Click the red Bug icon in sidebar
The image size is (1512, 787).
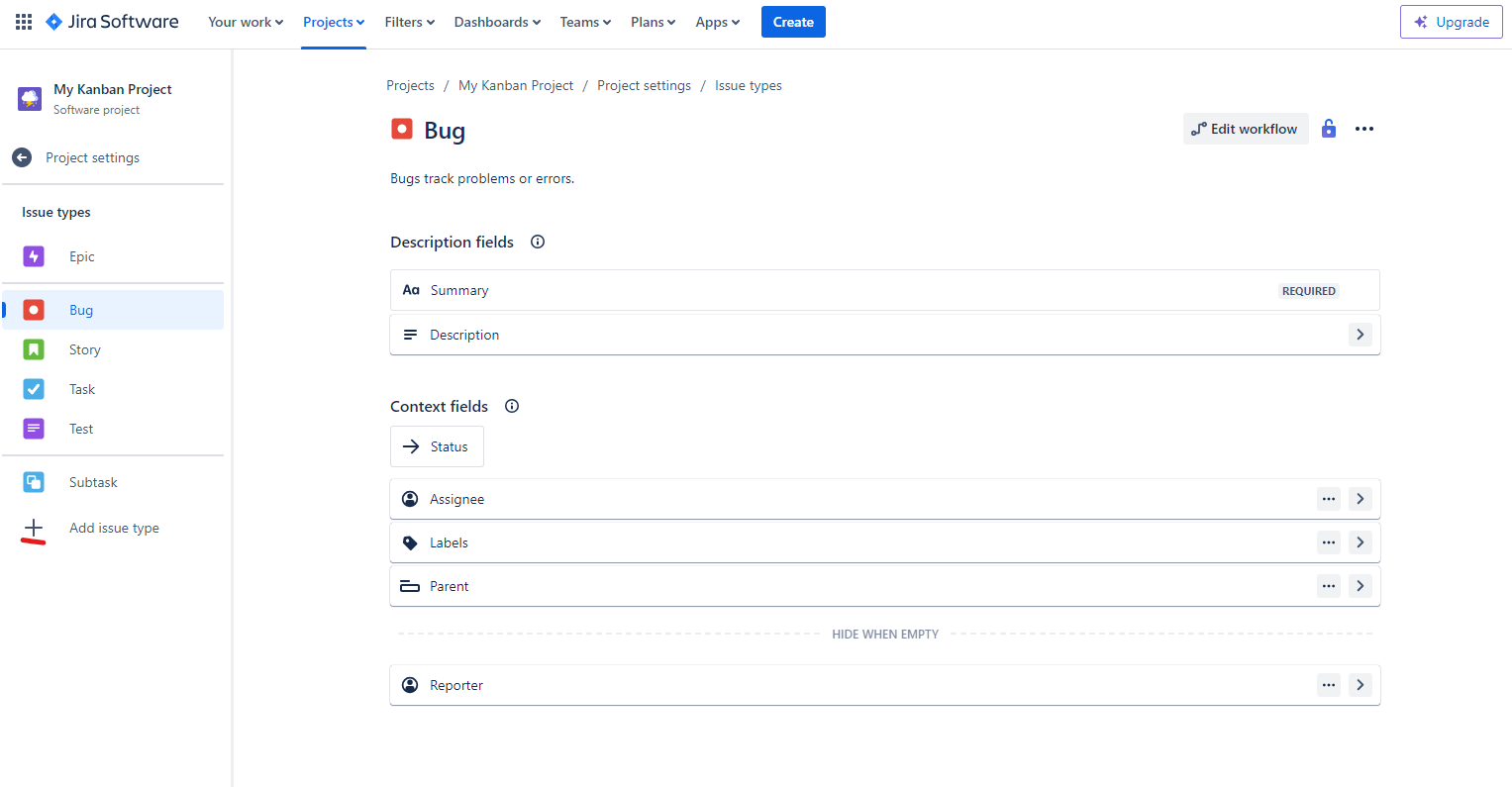coord(34,310)
